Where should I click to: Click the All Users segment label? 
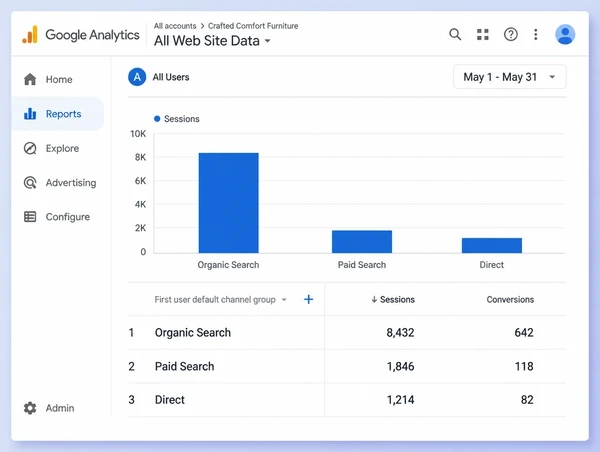coord(171,77)
